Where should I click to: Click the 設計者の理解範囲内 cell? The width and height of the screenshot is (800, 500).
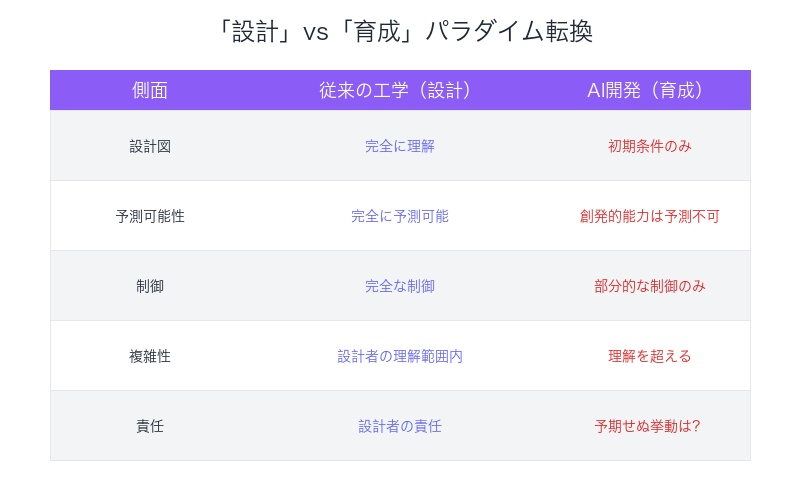tap(400, 356)
